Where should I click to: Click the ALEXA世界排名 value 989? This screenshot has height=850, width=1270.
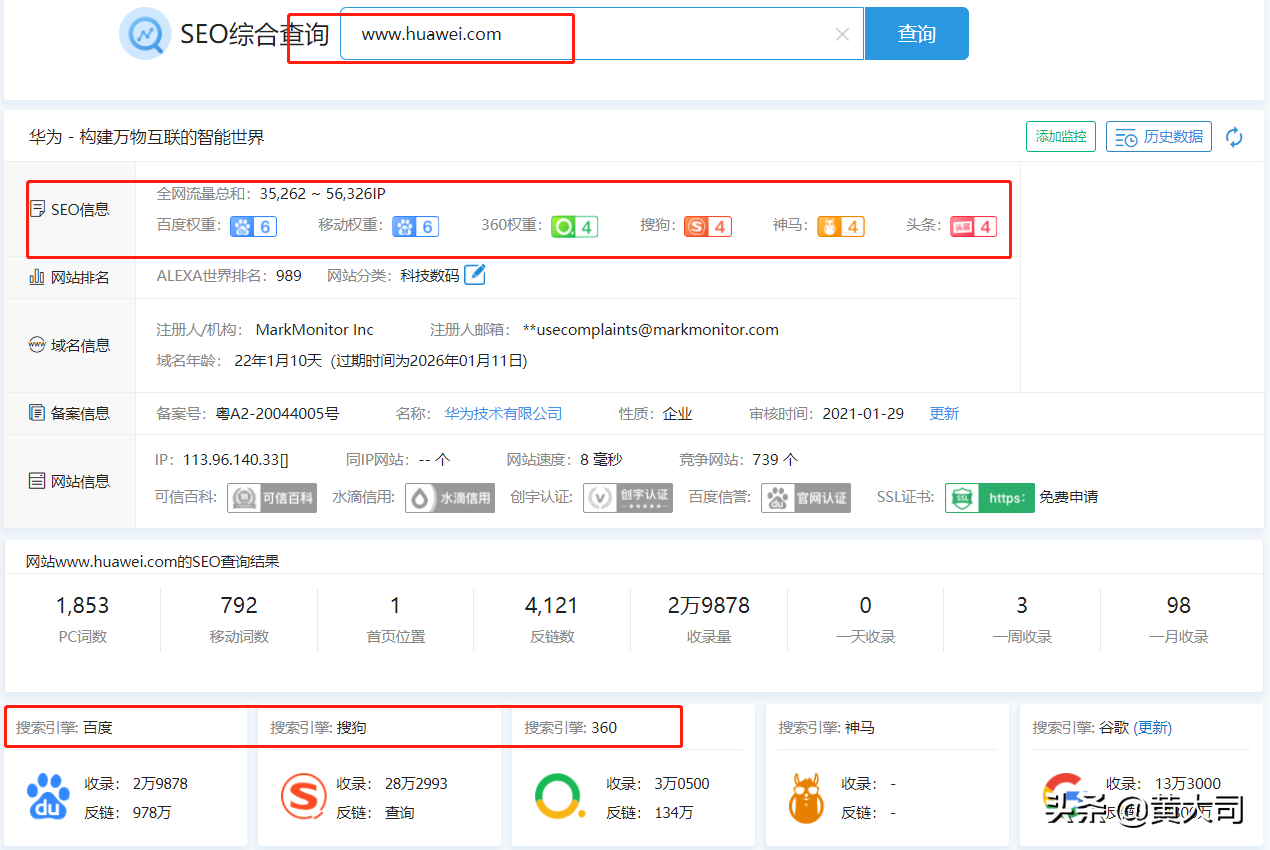289,275
